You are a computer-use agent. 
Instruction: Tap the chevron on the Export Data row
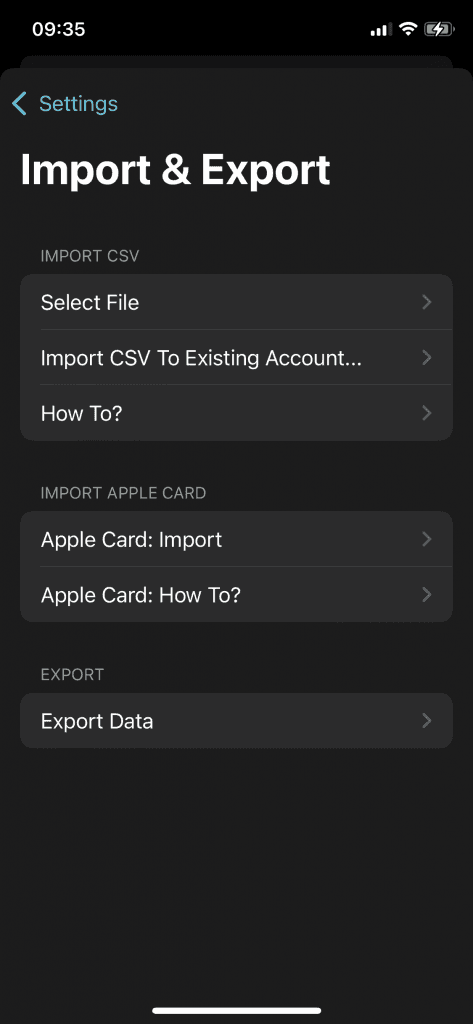click(427, 721)
